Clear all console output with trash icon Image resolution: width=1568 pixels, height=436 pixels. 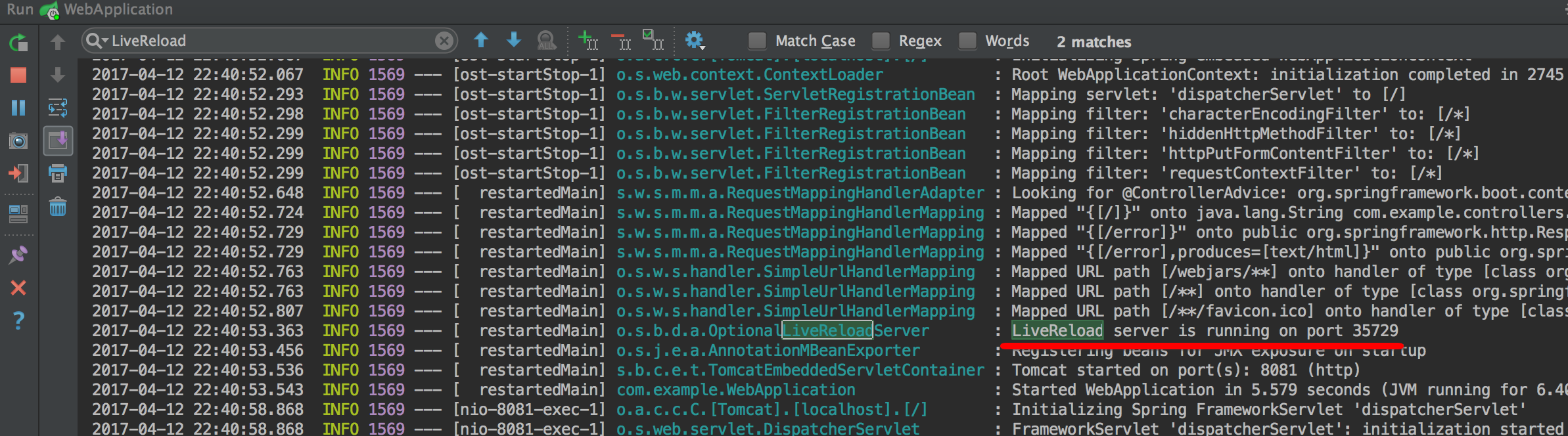(x=58, y=208)
